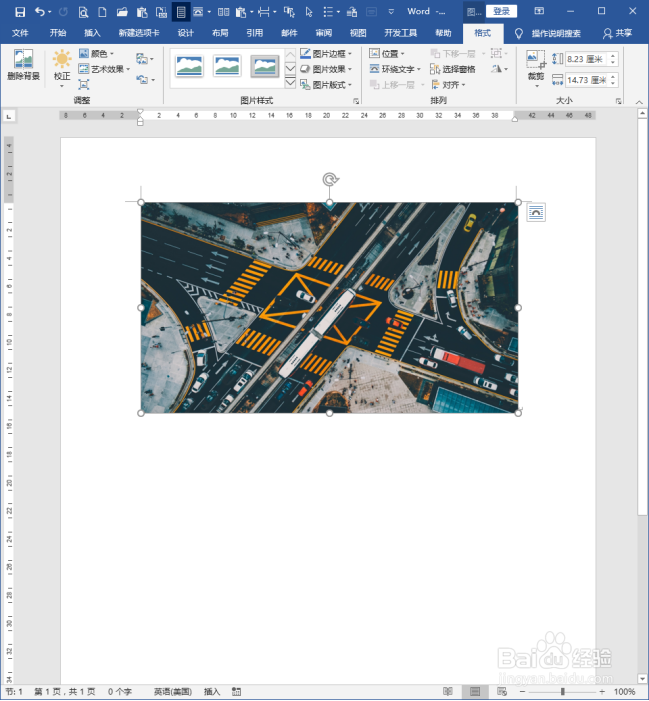Open Align (对齐) dropdown
This screenshot has width=649, height=701.
click(x=448, y=84)
